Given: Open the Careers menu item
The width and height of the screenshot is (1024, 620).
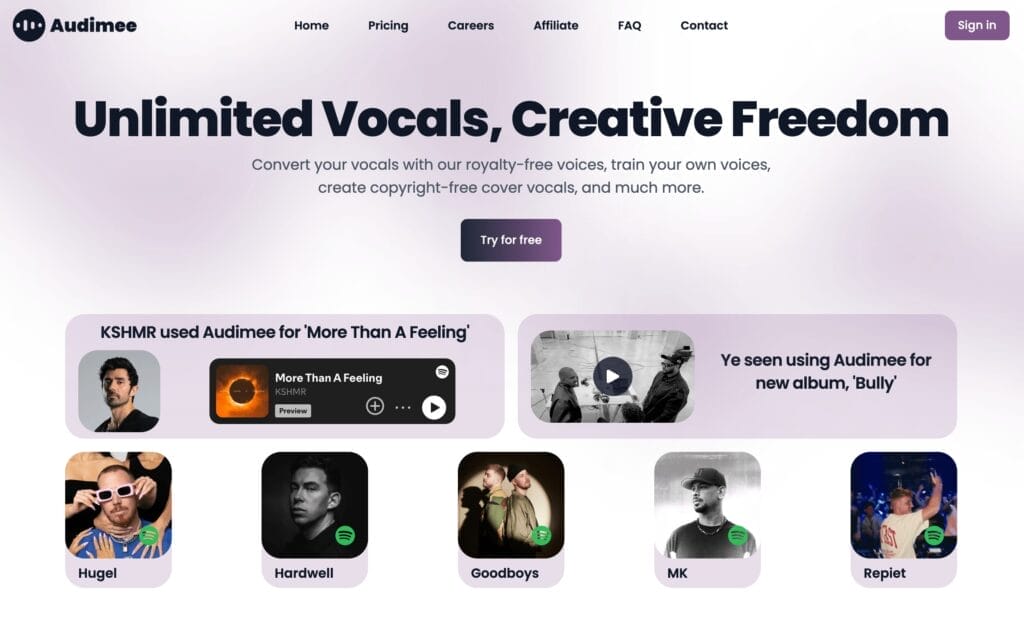Looking at the screenshot, I should 471,25.
